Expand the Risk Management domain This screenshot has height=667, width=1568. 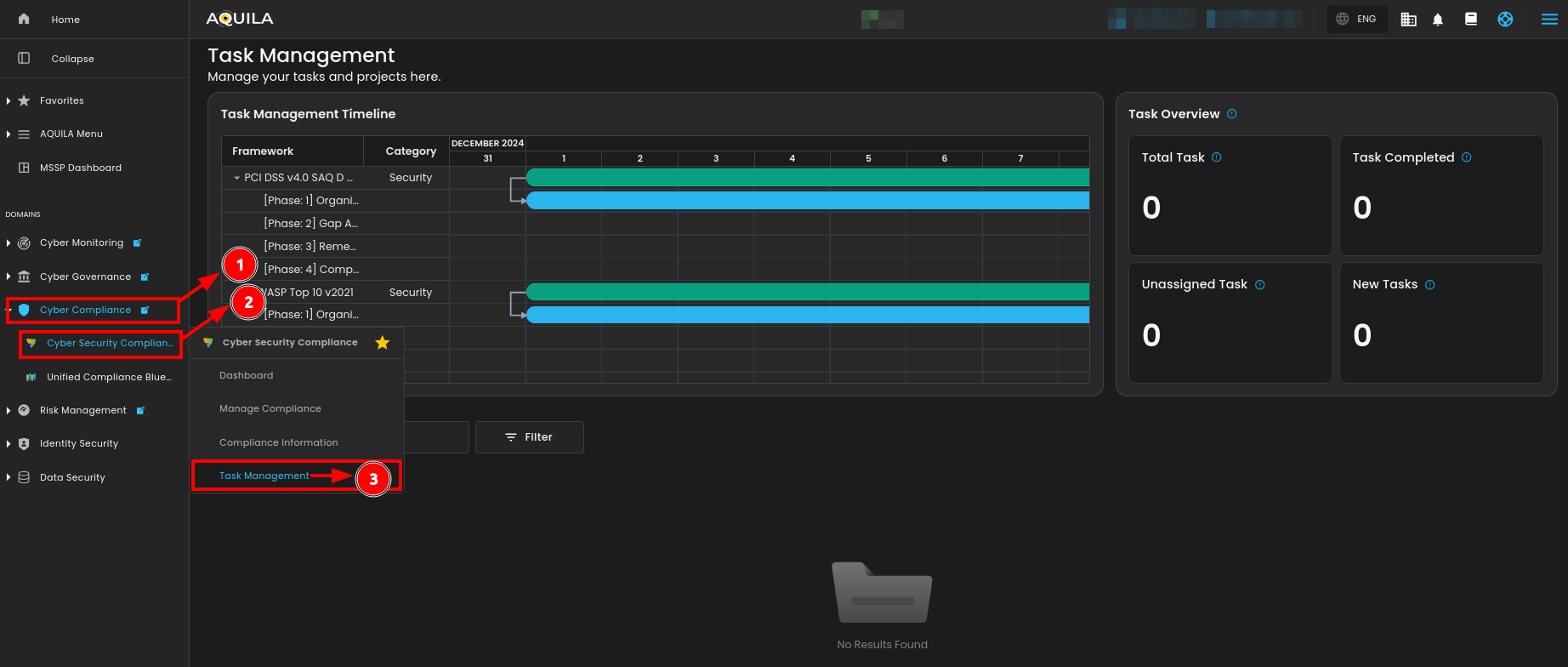click(x=9, y=410)
